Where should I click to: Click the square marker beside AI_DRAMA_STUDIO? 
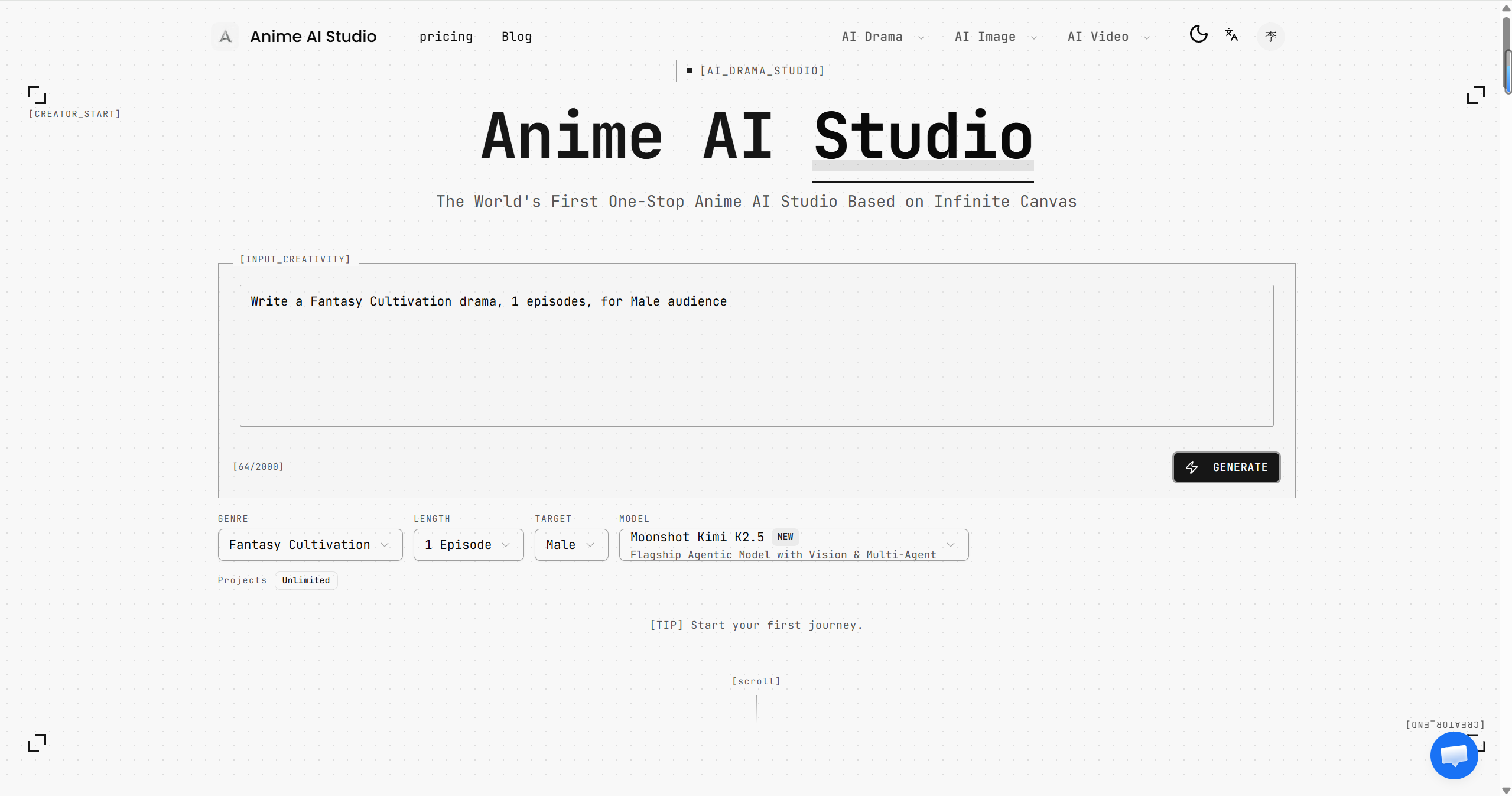tap(689, 71)
